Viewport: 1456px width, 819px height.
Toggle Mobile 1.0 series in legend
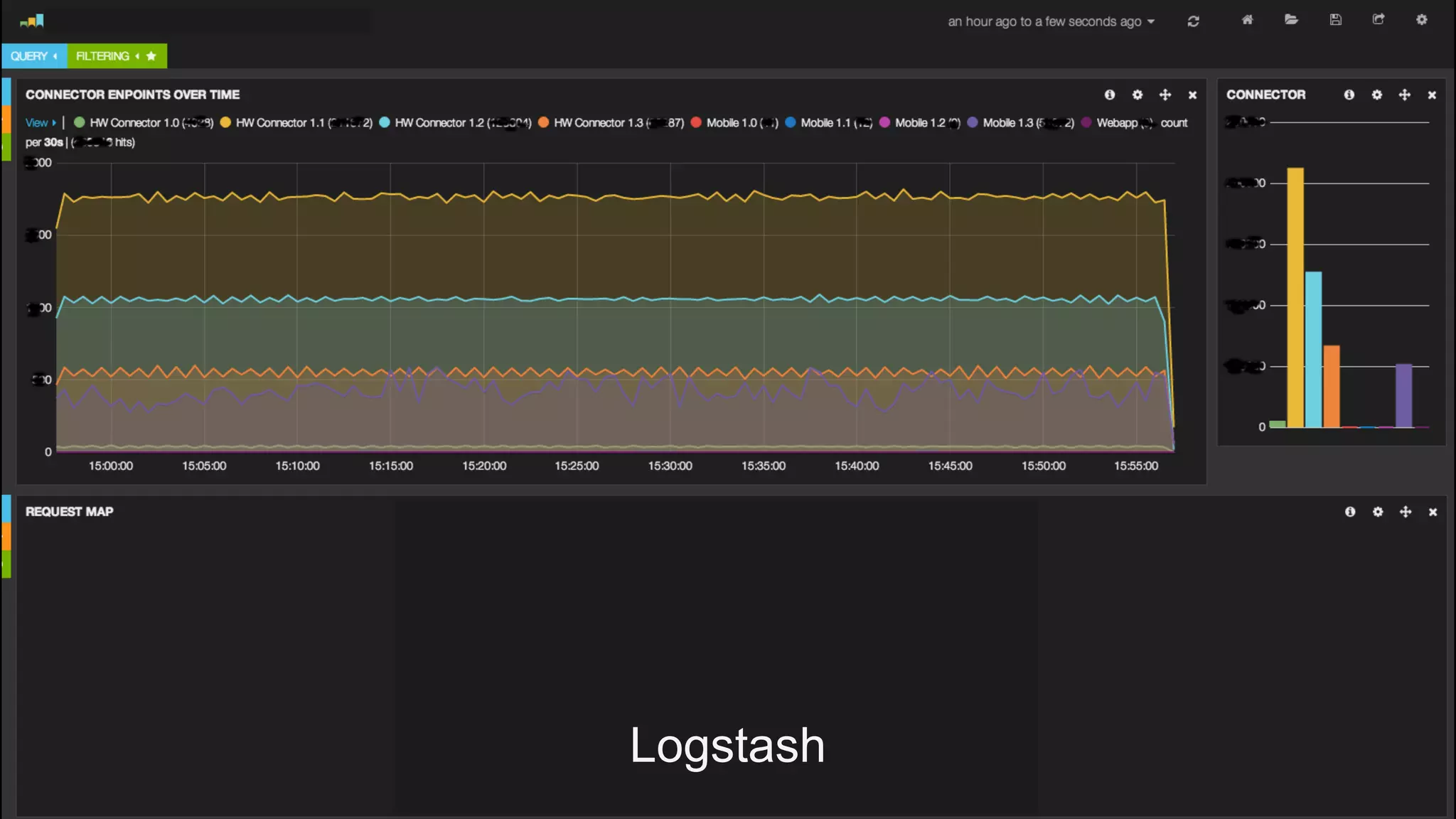734,123
